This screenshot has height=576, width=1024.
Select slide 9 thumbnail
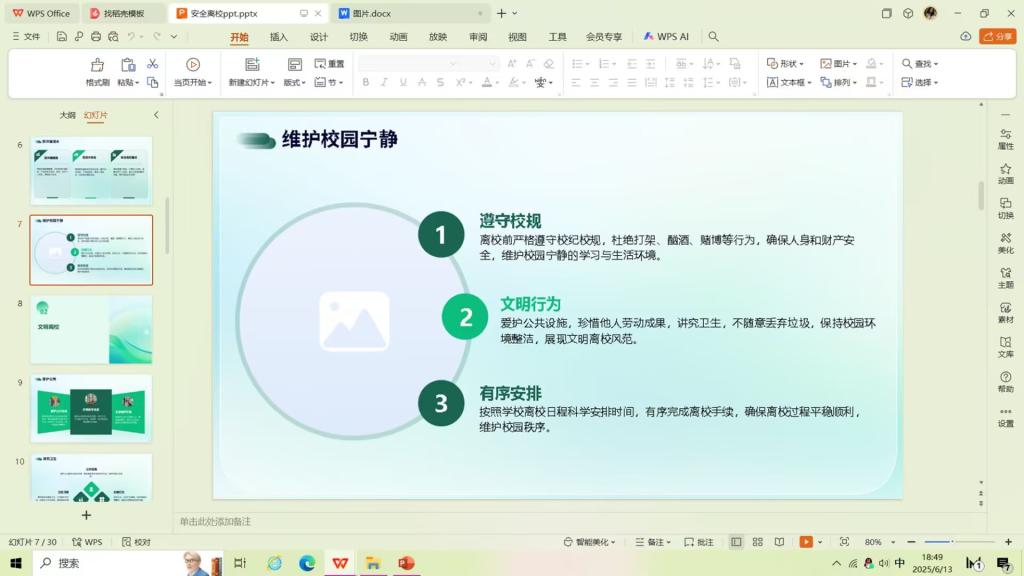[x=91, y=408]
